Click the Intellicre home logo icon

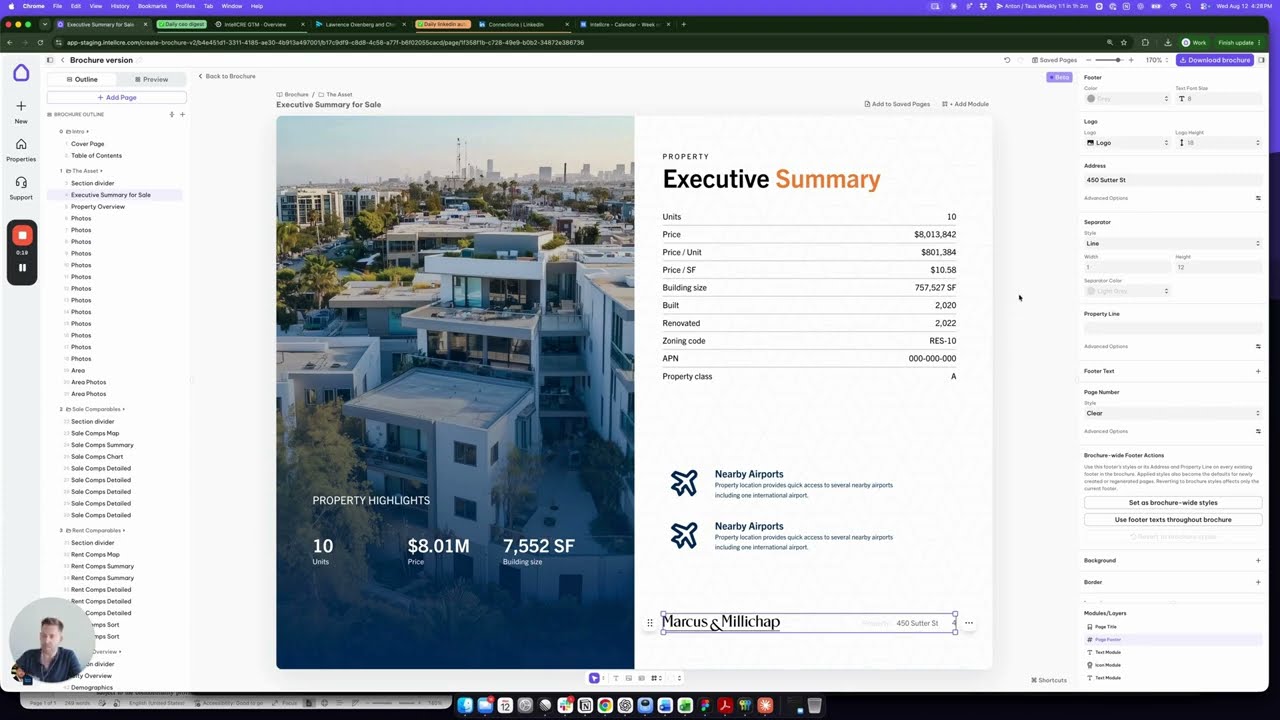tap(21, 73)
